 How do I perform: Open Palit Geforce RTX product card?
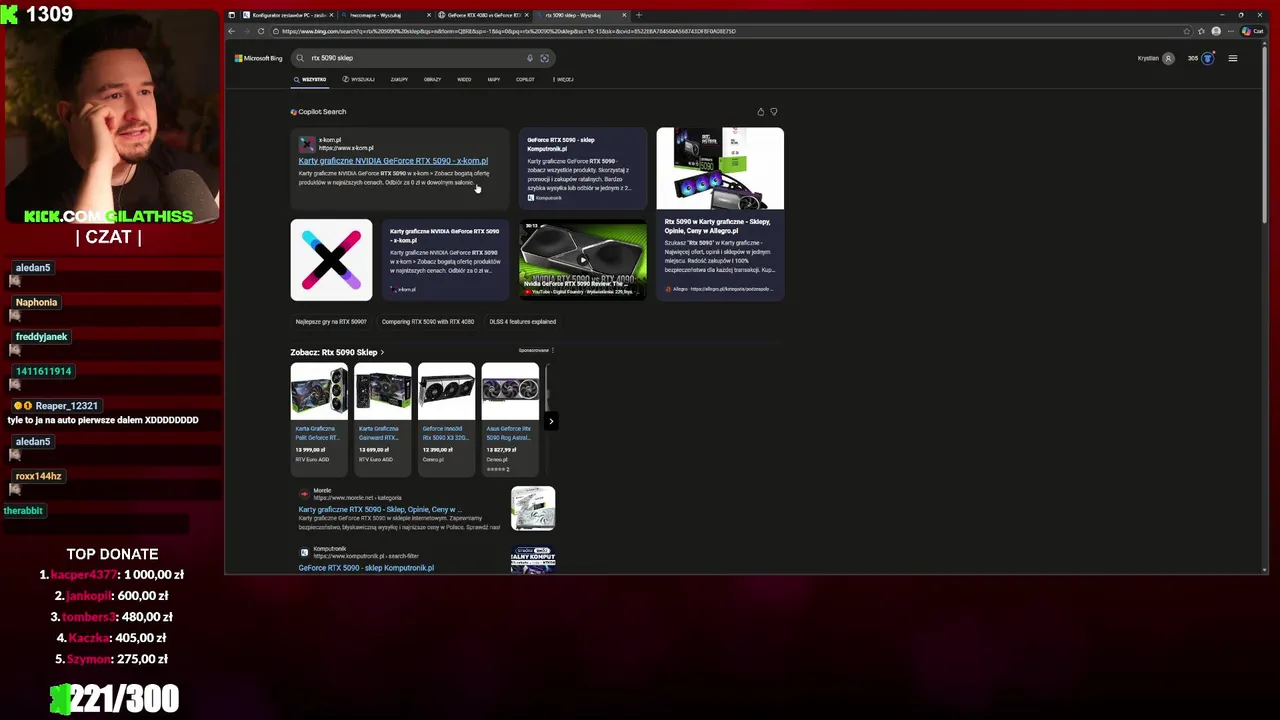click(319, 418)
